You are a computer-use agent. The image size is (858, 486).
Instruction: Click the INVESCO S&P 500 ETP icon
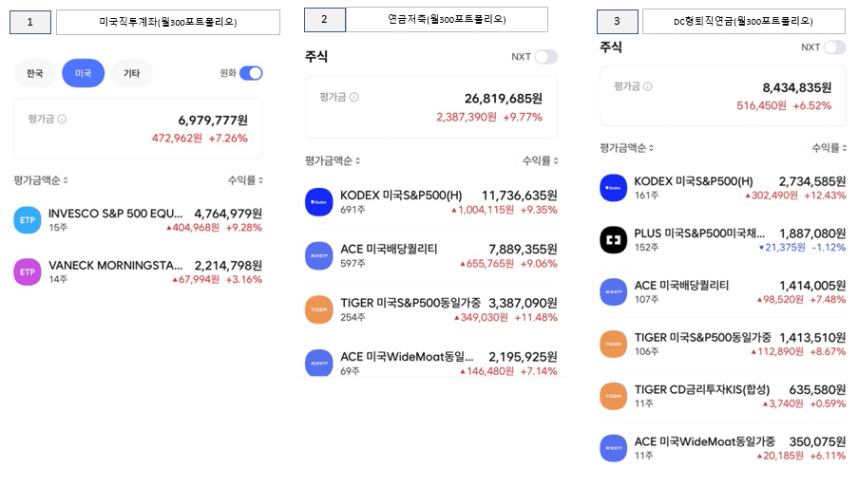[x=27, y=220]
